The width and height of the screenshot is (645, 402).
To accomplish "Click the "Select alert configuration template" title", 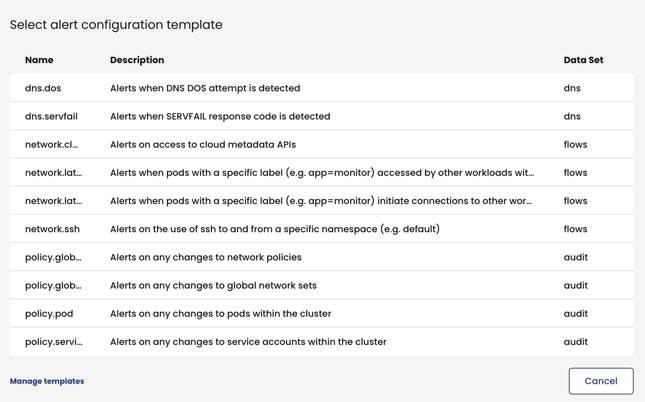I will 116,25.
